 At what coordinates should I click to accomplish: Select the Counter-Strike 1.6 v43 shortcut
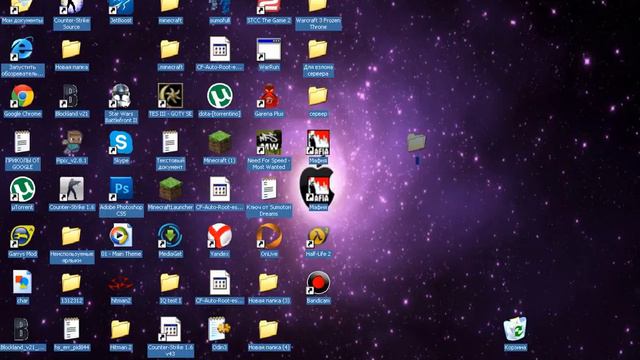pos(170,329)
